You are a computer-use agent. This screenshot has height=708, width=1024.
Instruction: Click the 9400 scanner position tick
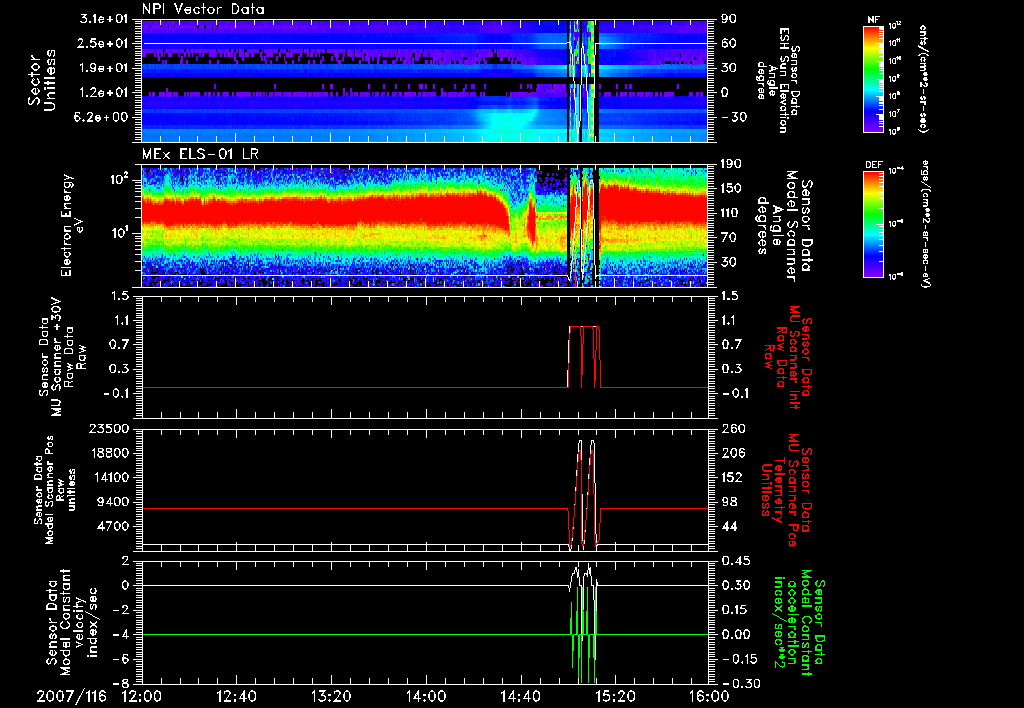pos(113,502)
